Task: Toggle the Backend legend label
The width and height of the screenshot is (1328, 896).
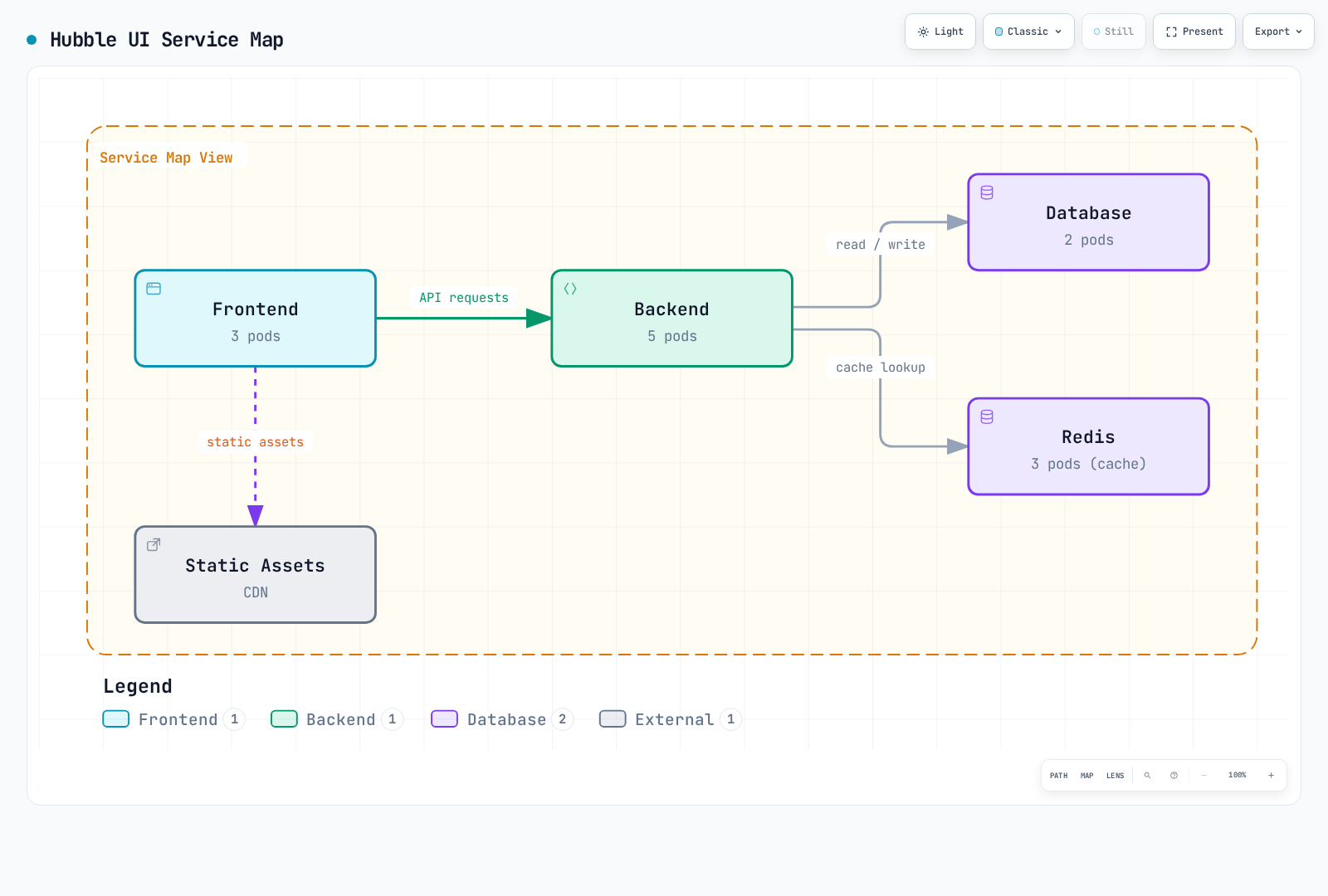Action: 341,719
